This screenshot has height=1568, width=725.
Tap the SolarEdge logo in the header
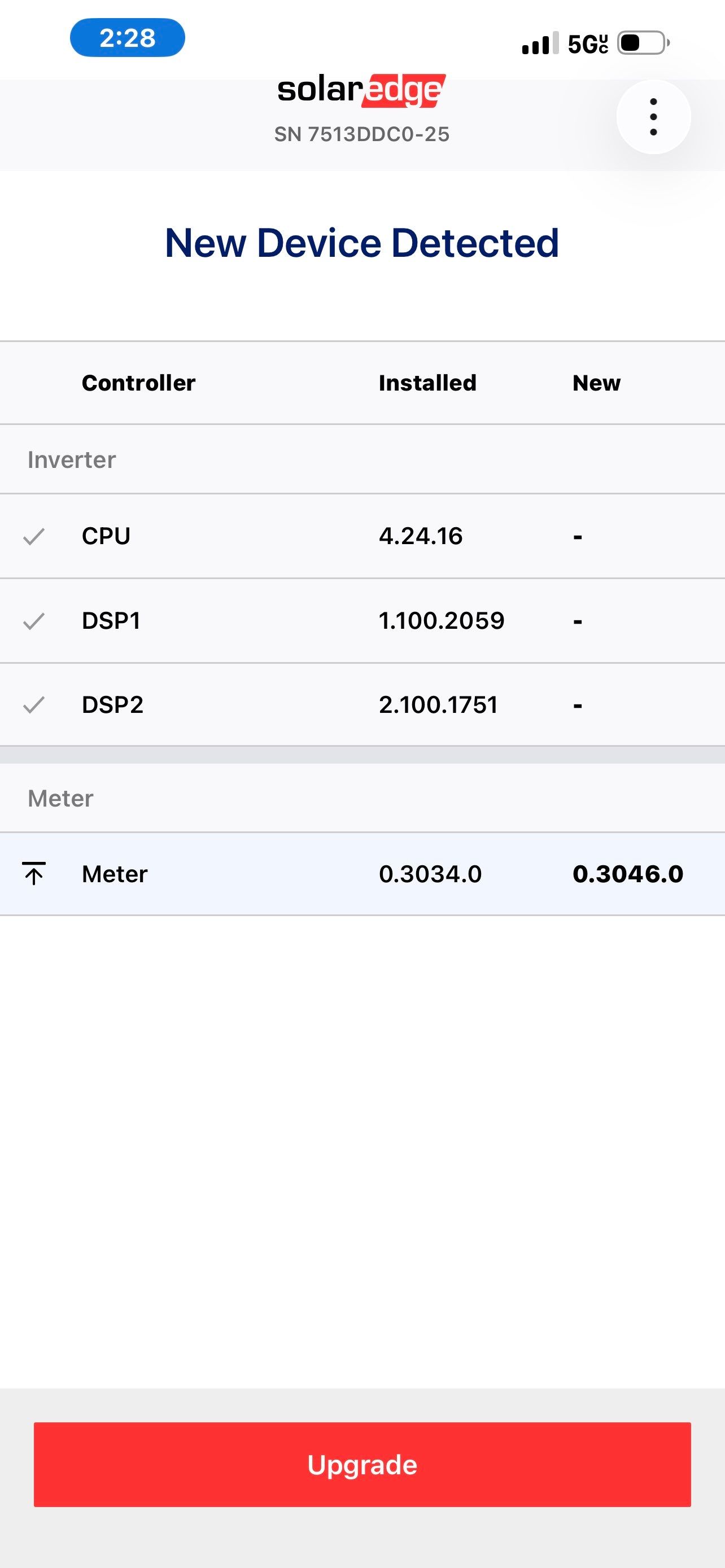tap(361, 91)
